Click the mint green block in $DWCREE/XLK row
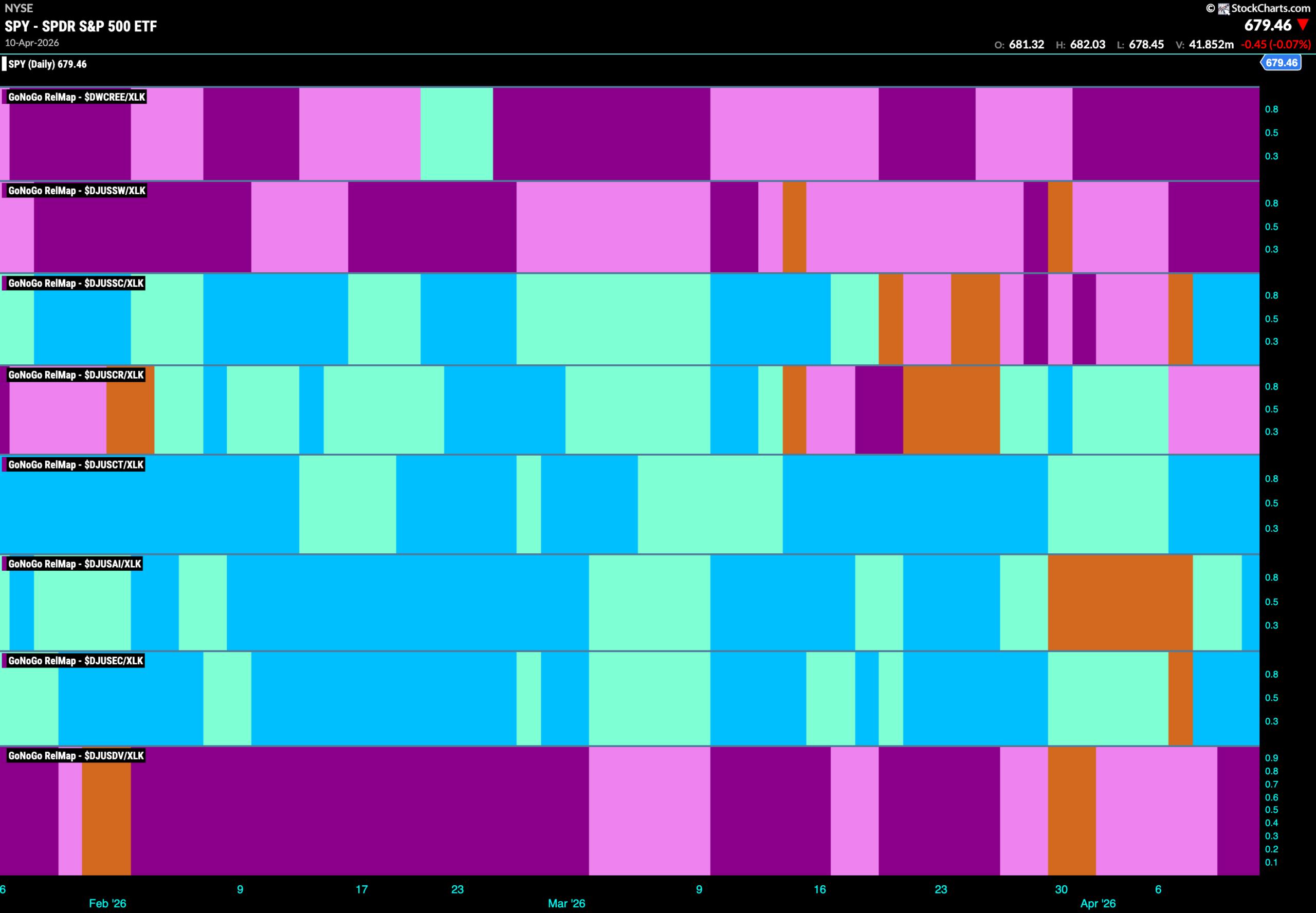 [457, 134]
